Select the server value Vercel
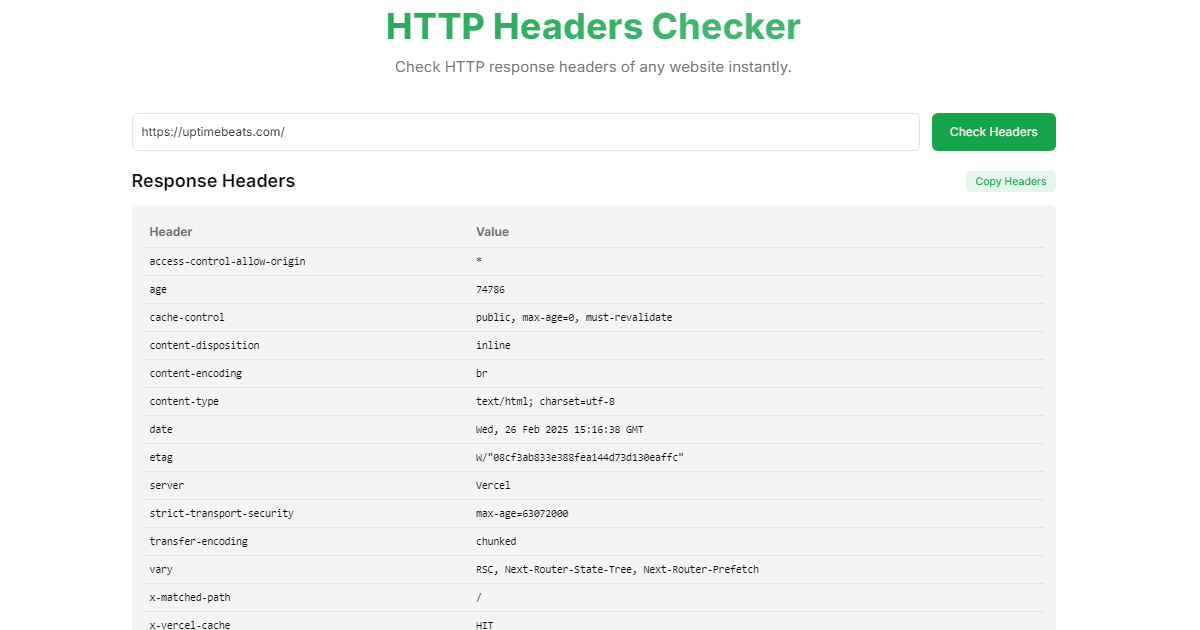 click(493, 485)
